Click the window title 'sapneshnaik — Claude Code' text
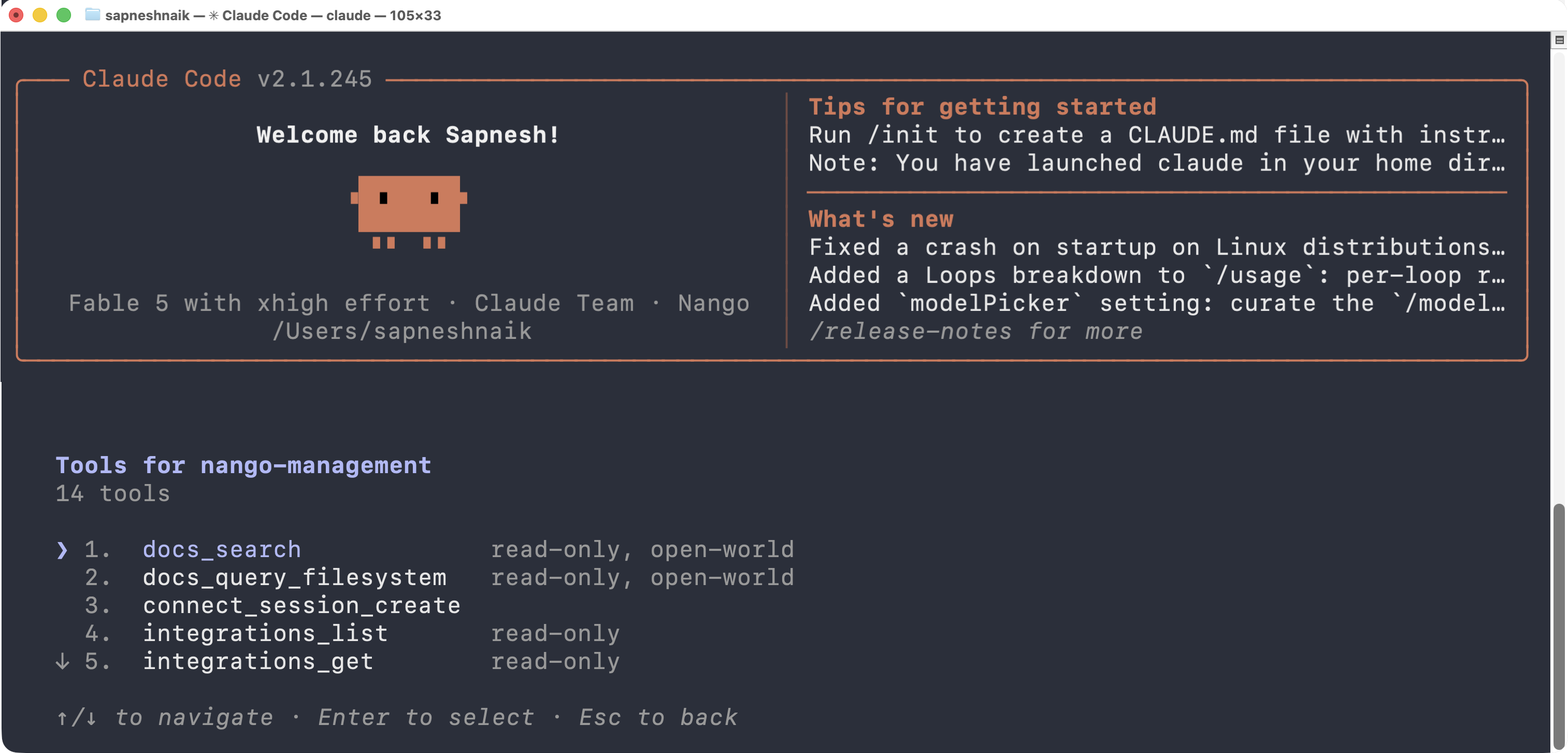Image resolution: width=1568 pixels, height=753 pixels. pos(274,15)
